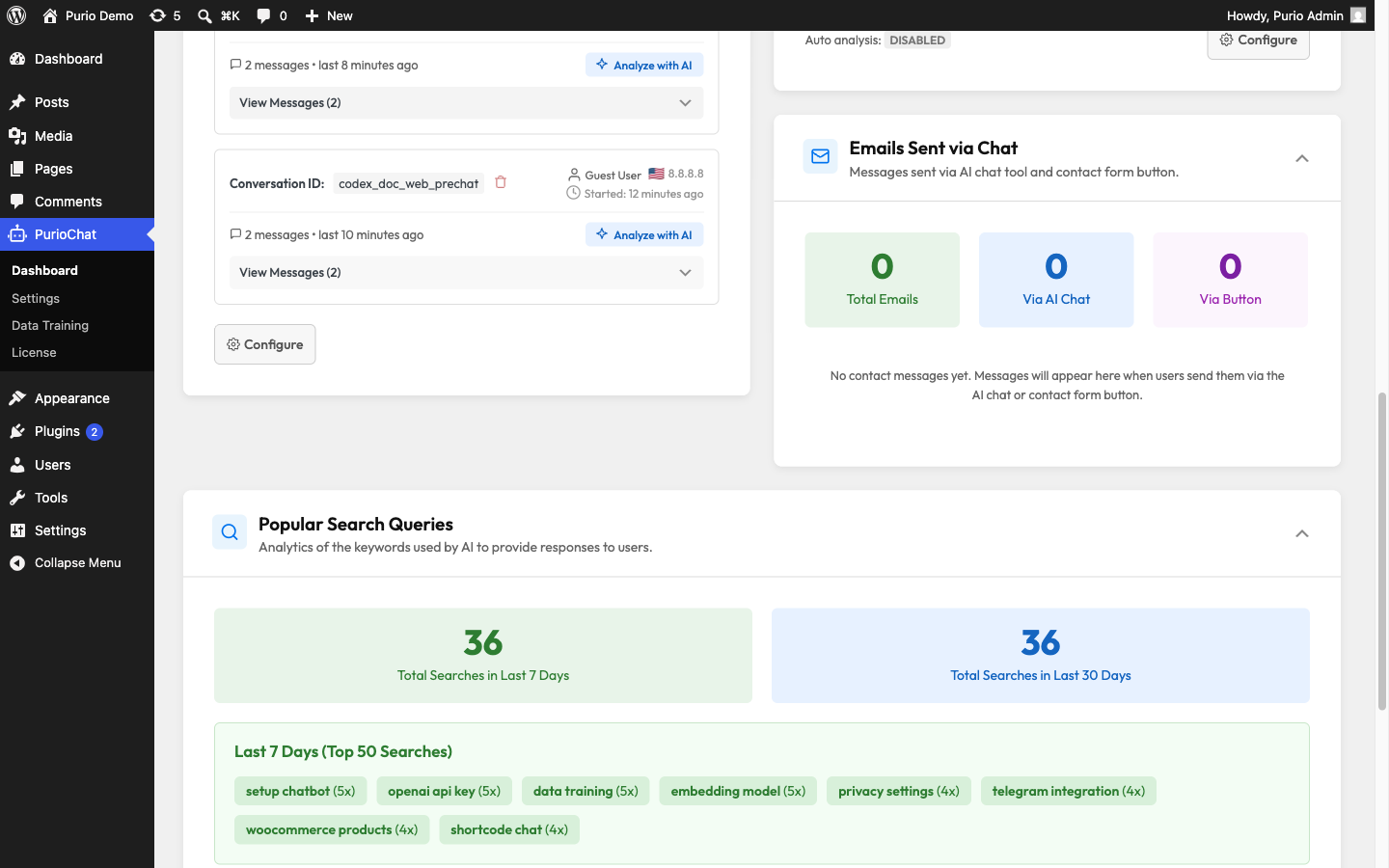The height and width of the screenshot is (868, 1389).
Task: Expand View Messages of the 8 minutes ago conversation
Action: (x=466, y=103)
